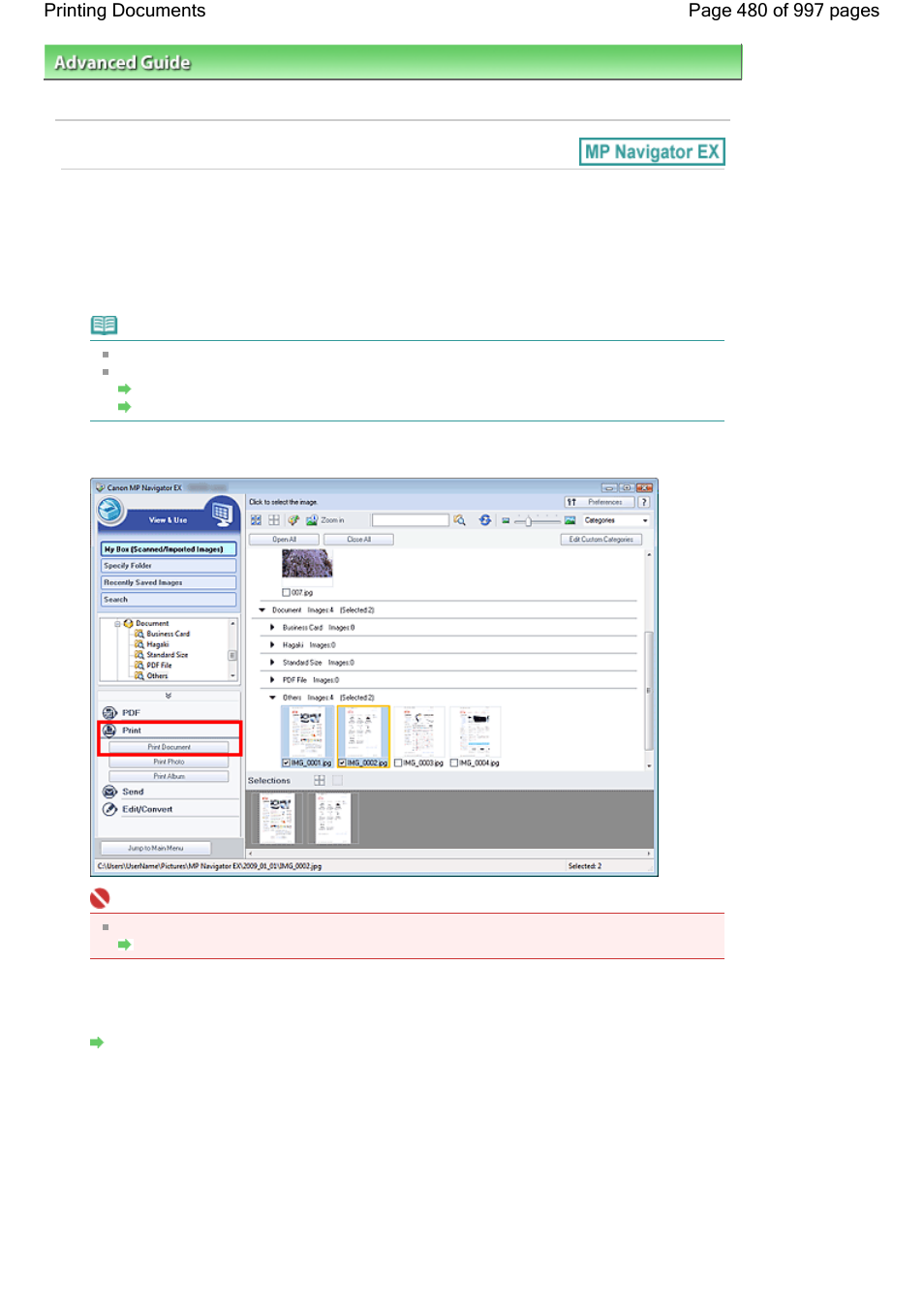Open Recently Saved Images tab
The height and width of the screenshot is (1308, 924).
pyautogui.click(x=169, y=582)
